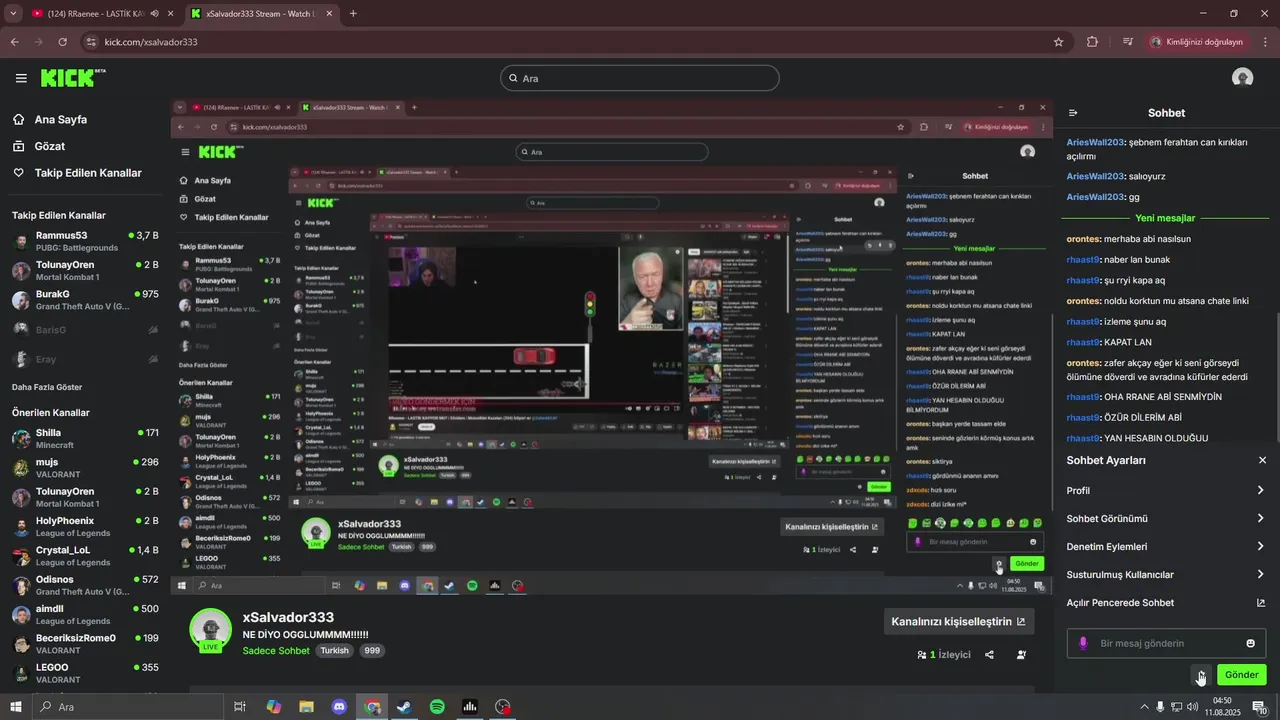Click the tray volume speaker icon
This screenshot has height=720, width=1280.
(x=1193, y=707)
